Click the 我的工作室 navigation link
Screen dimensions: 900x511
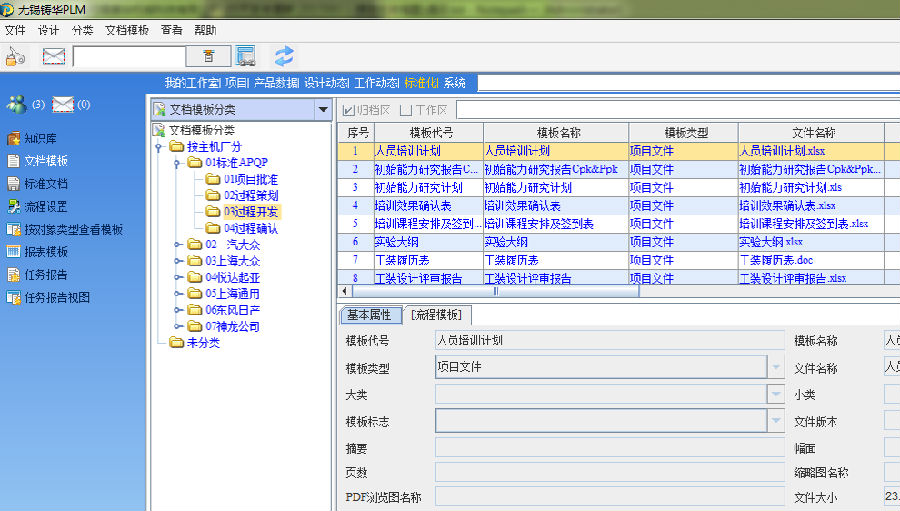[x=192, y=83]
